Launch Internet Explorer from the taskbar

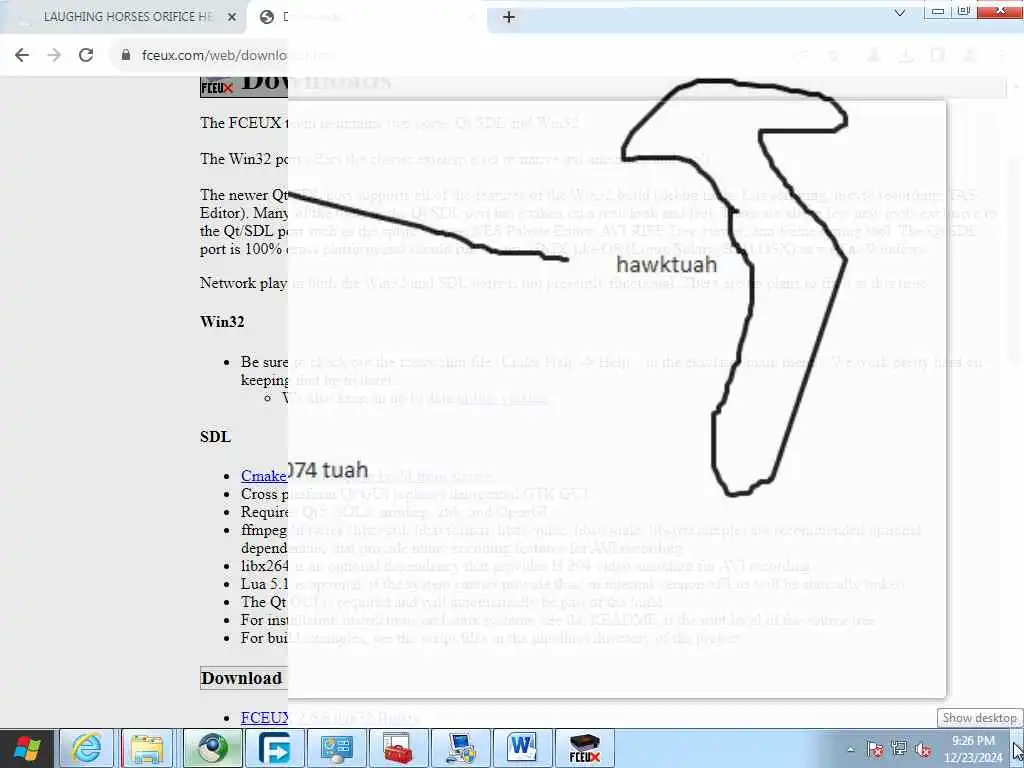tap(86, 748)
